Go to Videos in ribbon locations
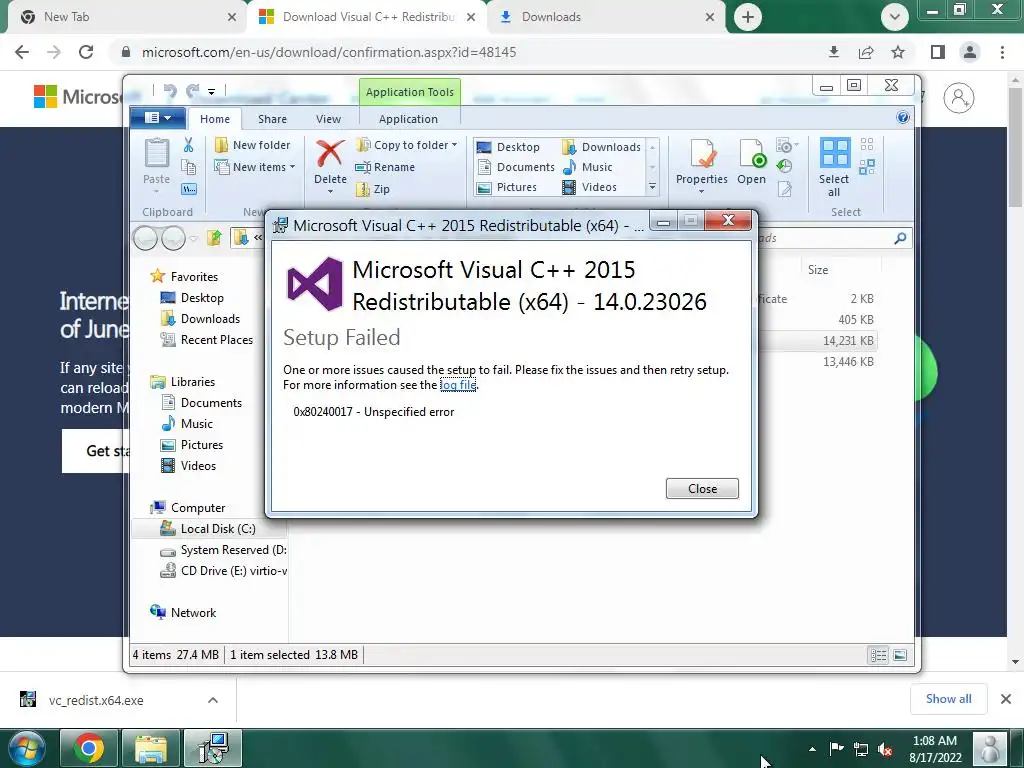The image size is (1024, 768). [x=590, y=187]
